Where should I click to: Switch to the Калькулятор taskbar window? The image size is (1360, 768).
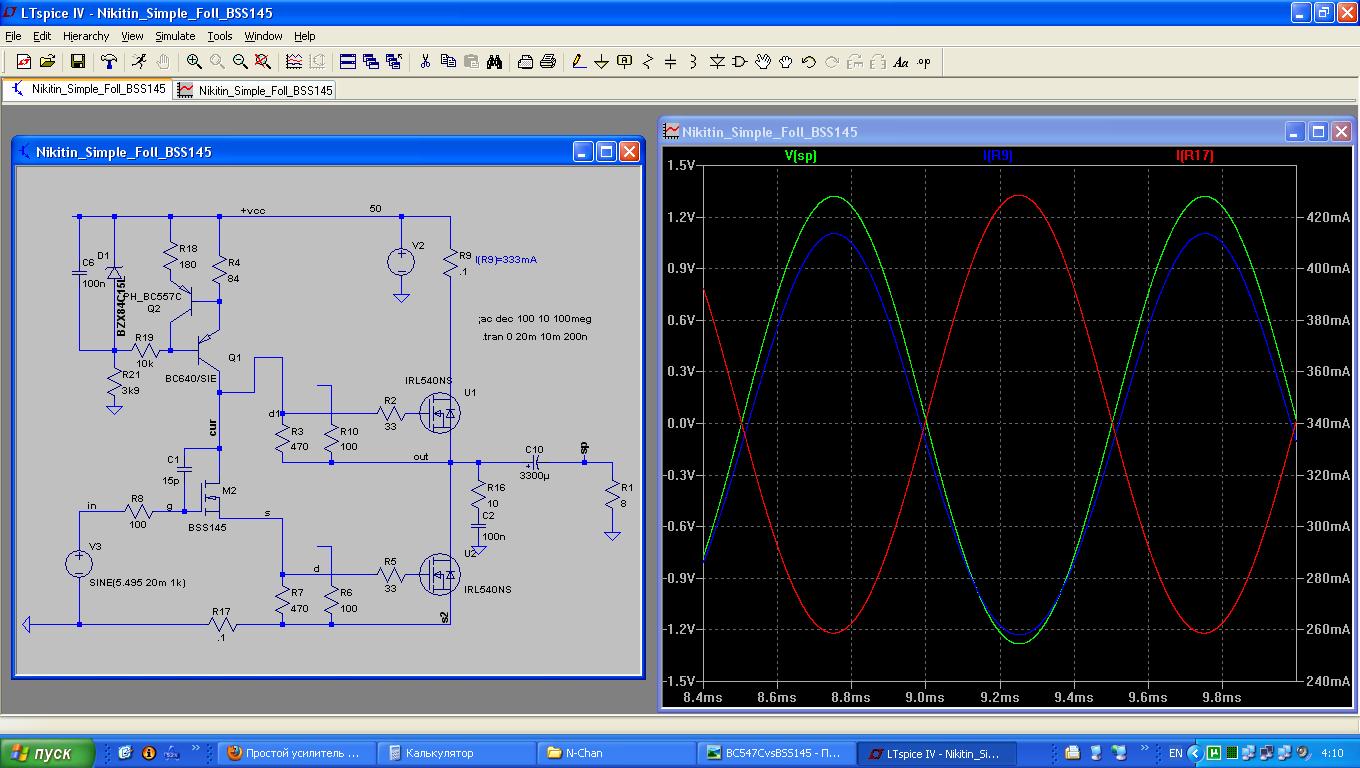(459, 753)
